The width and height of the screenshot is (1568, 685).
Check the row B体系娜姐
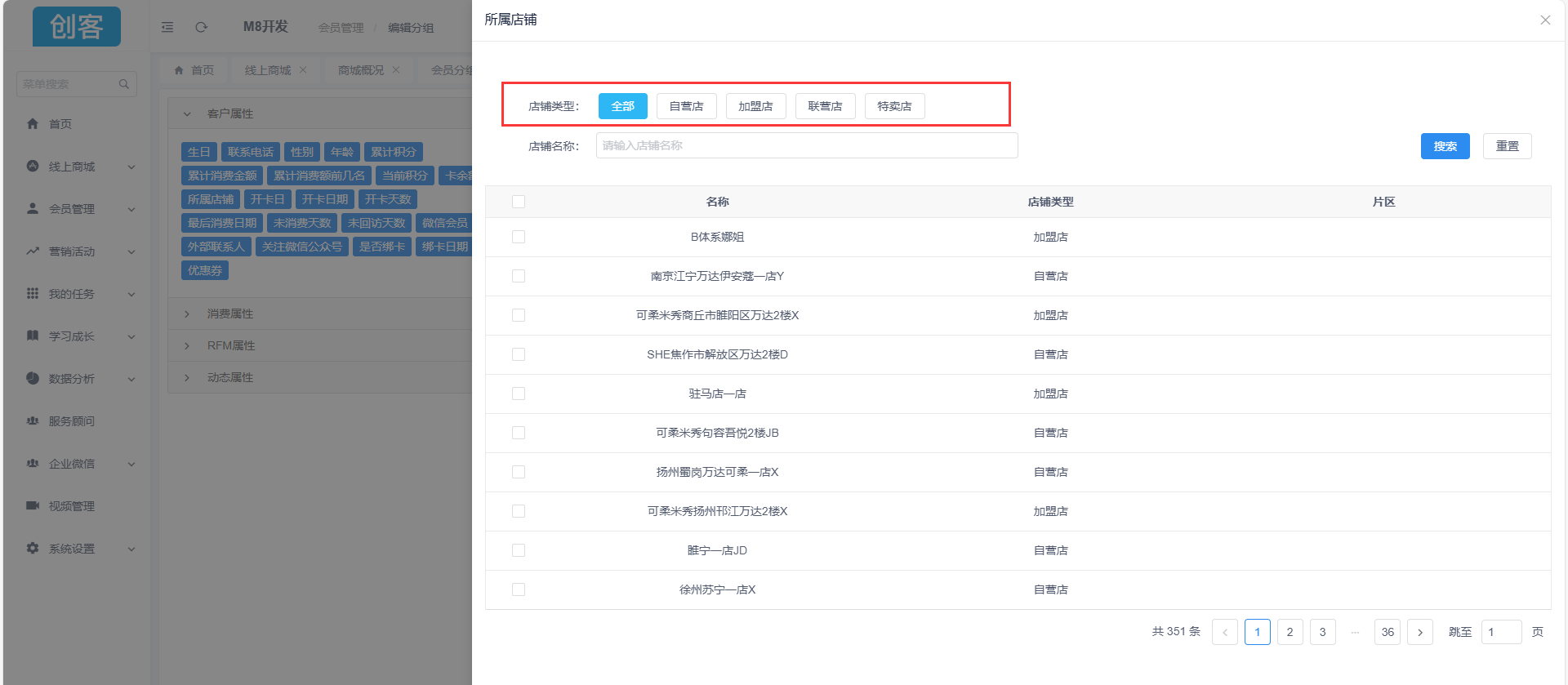pyautogui.click(x=519, y=237)
